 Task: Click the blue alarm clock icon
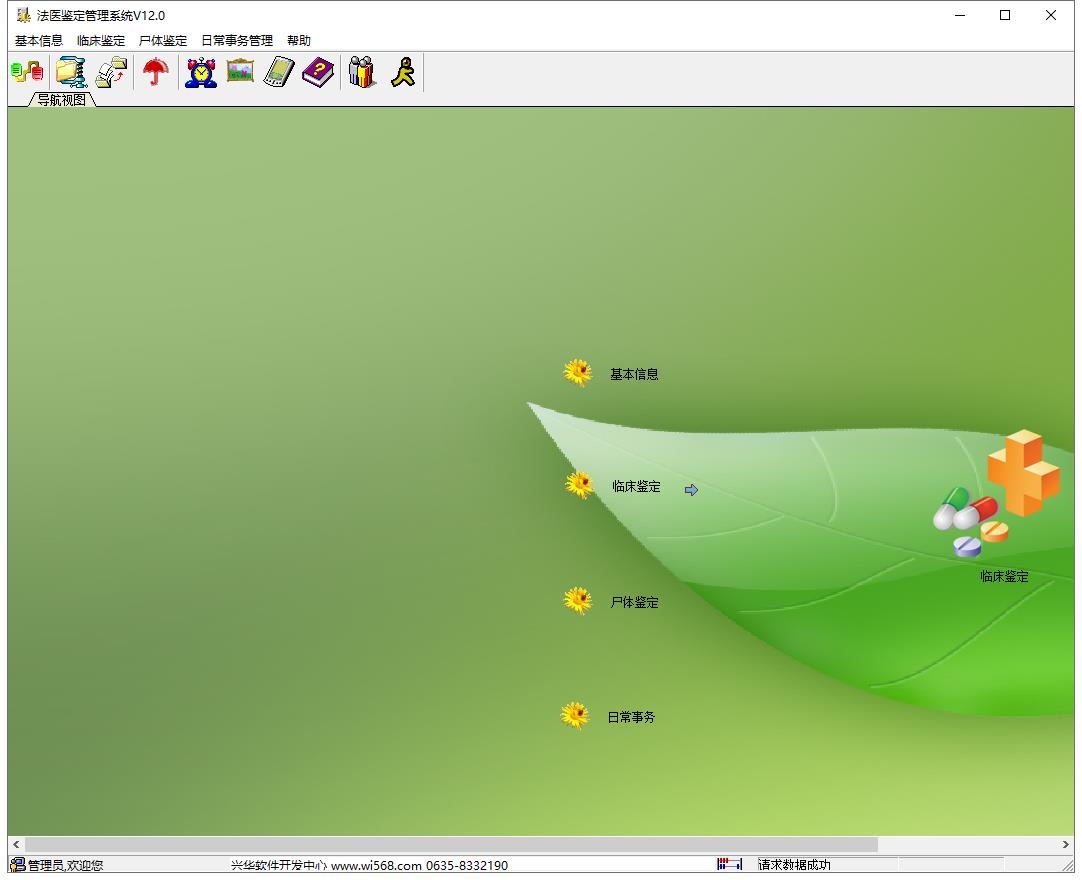click(x=201, y=72)
